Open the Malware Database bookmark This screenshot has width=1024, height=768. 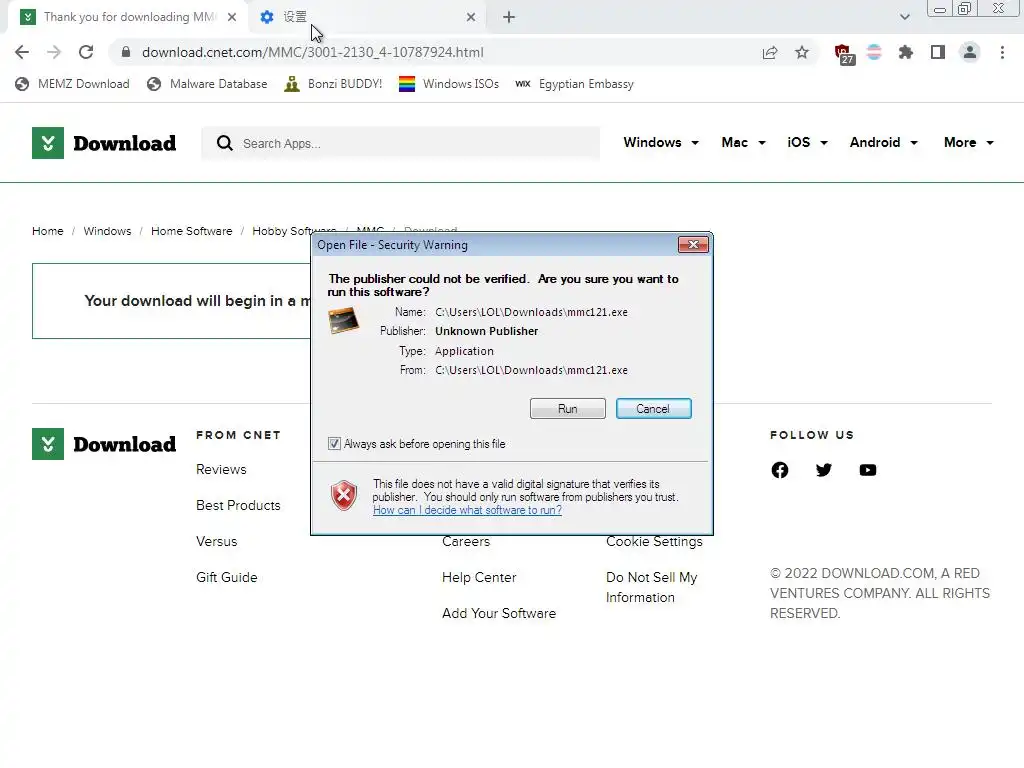[208, 84]
